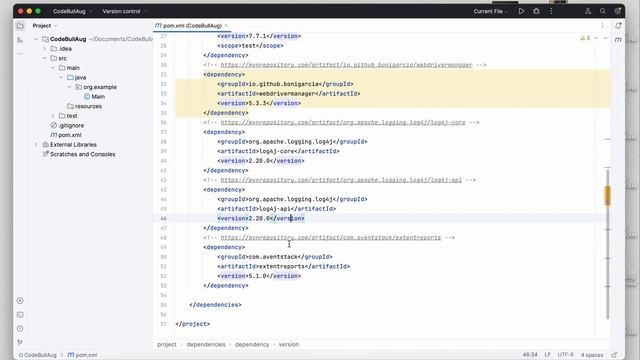Image resolution: width=640 pixels, height=360 pixels.
Task: Open the Structure tool window icon
Action: (x=20, y=40)
